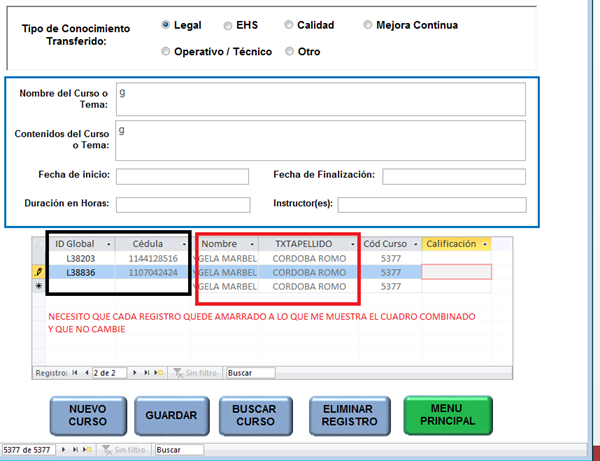Click Sin filtro indicator in subform navigator

[x=196, y=373]
